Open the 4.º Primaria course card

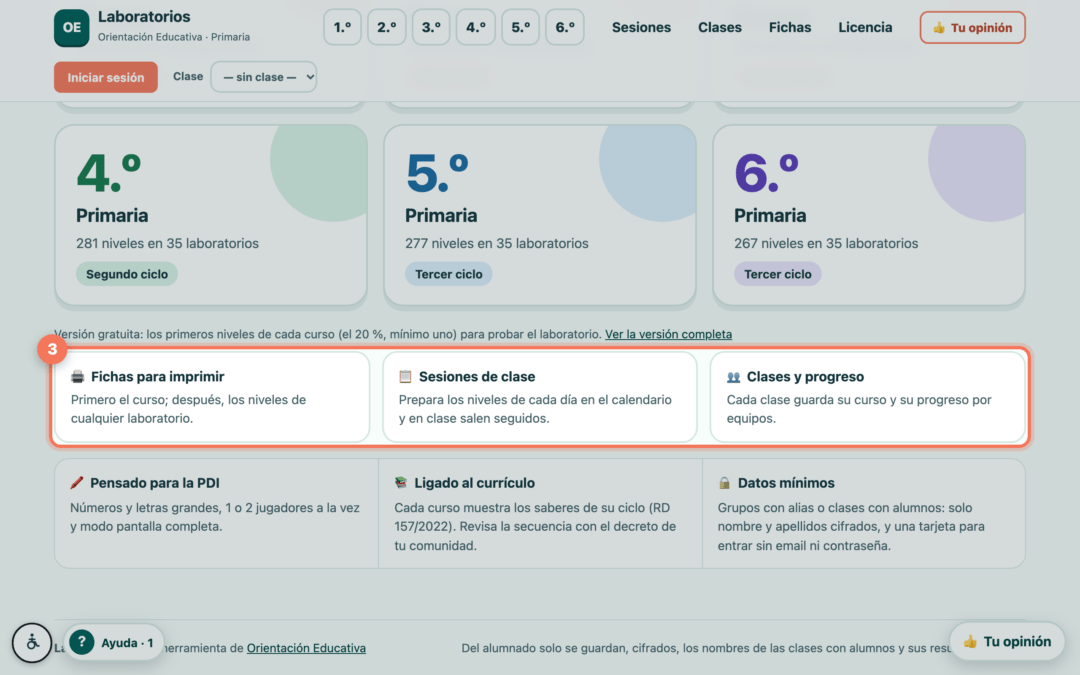pyautogui.click(x=211, y=215)
